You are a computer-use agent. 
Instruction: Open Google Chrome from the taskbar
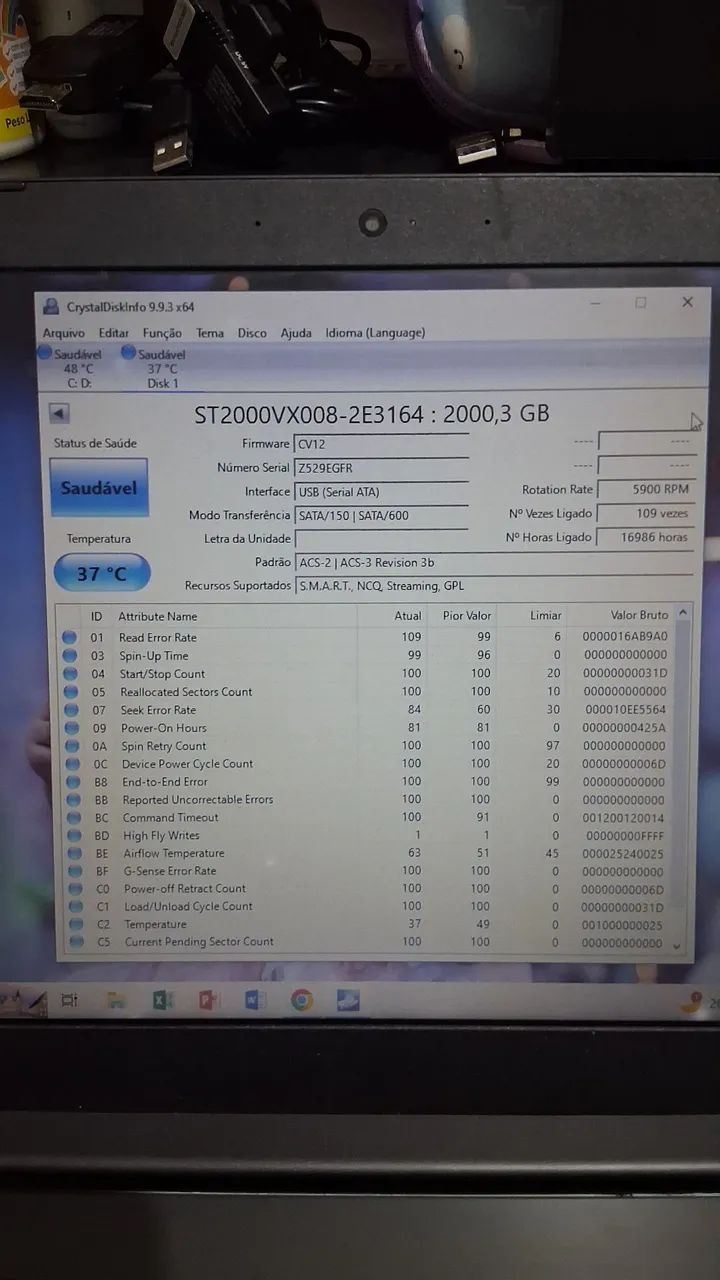(x=301, y=1000)
